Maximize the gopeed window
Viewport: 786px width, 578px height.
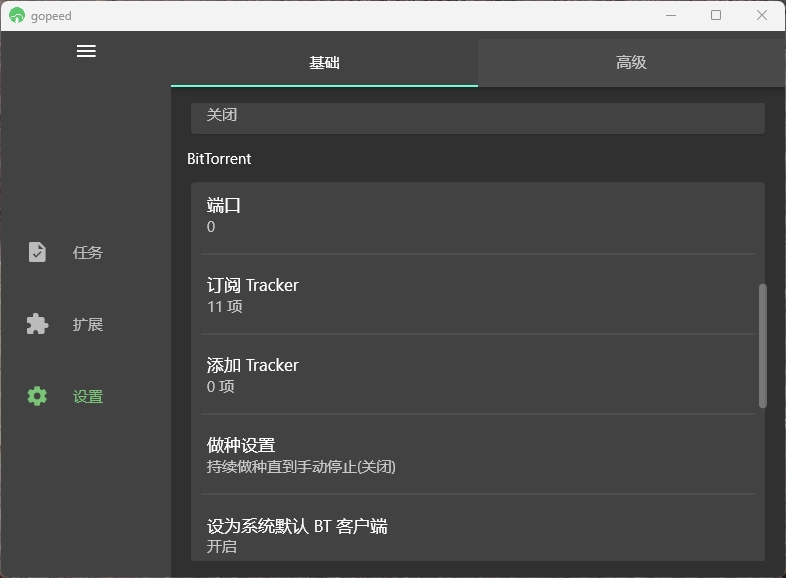pos(716,16)
